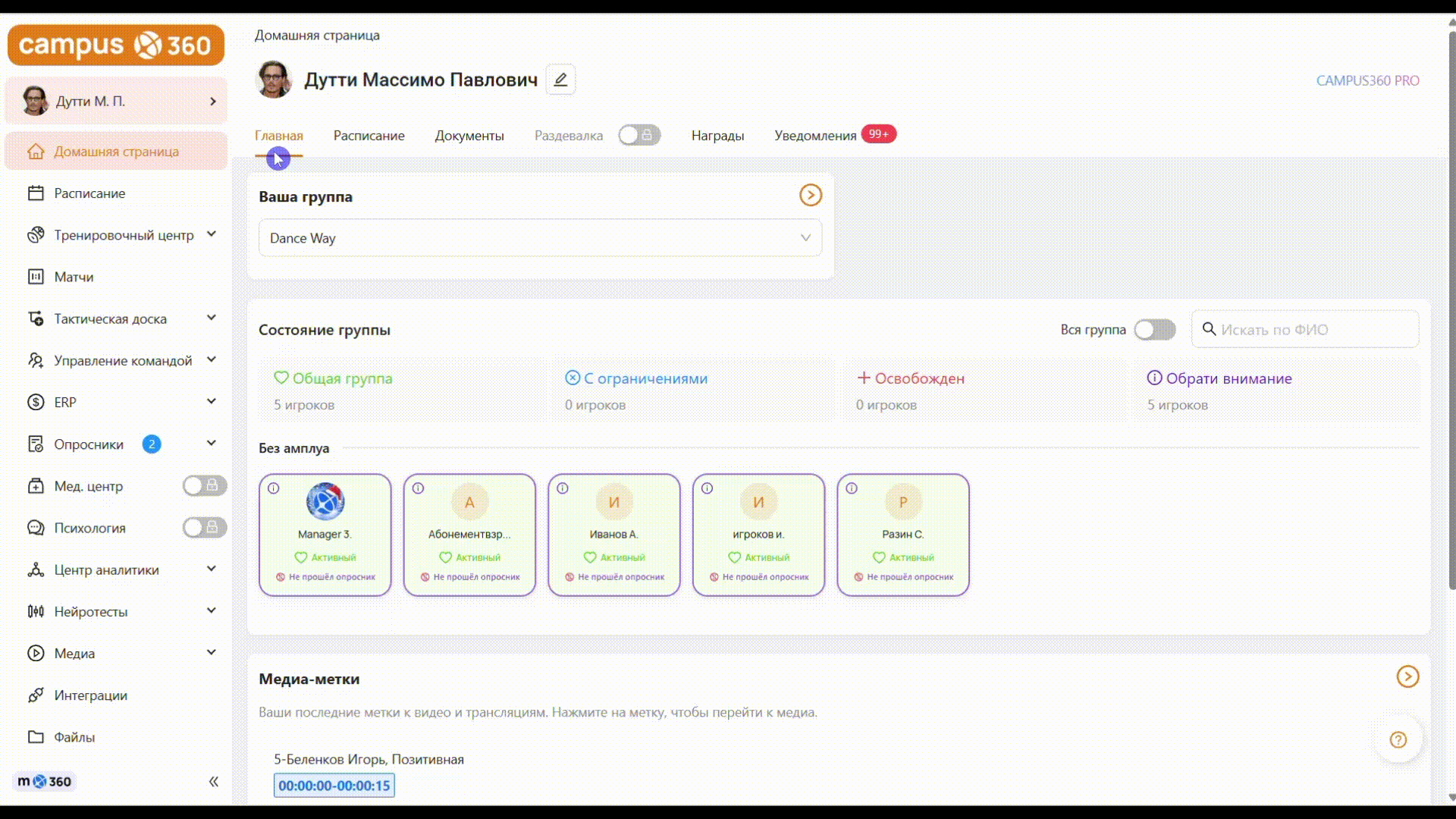Switch to the Документы tab
The height and width of the screenshot is (819, 1456).
[x=469, y=136]
